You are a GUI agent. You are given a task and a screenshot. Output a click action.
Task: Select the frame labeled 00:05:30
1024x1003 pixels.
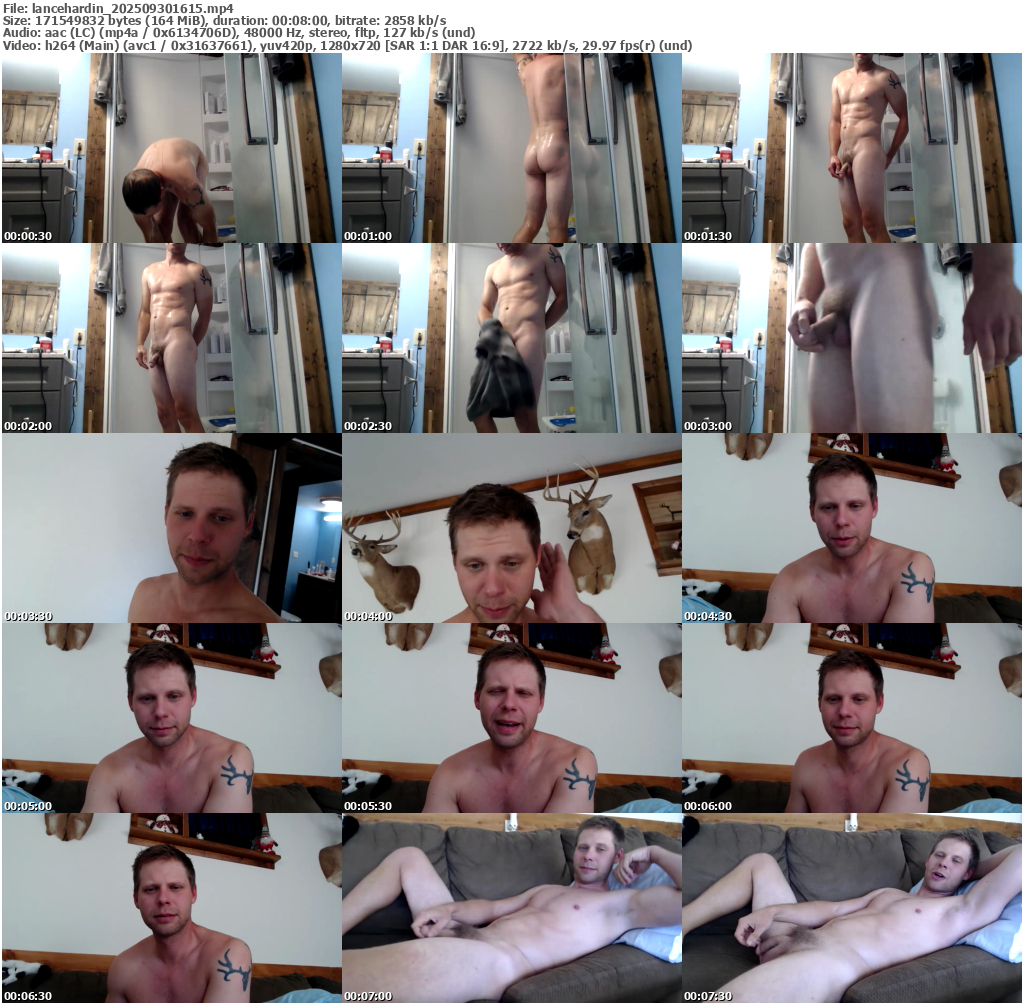[x=512, y=718]
